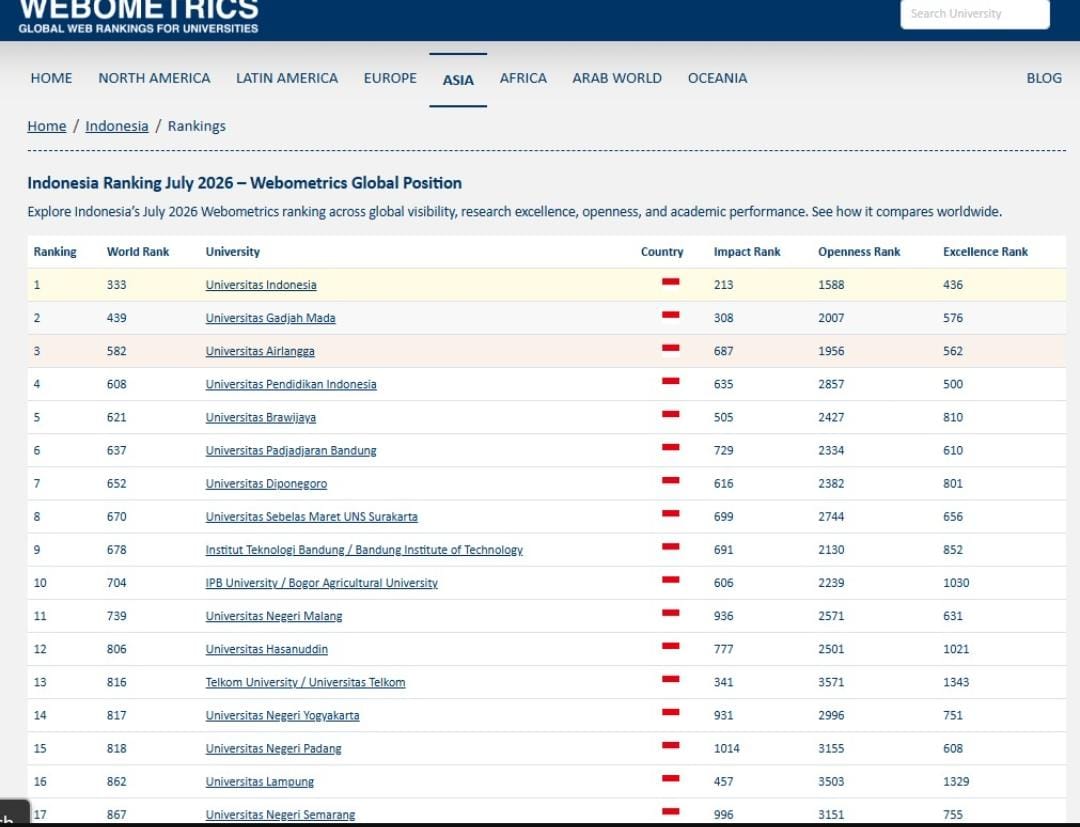Image resolution: width=1080 pixels, height=827 pixels.
Task: Click flag icon in Universitas Gadjah Mada row
Action: point(671,315)
